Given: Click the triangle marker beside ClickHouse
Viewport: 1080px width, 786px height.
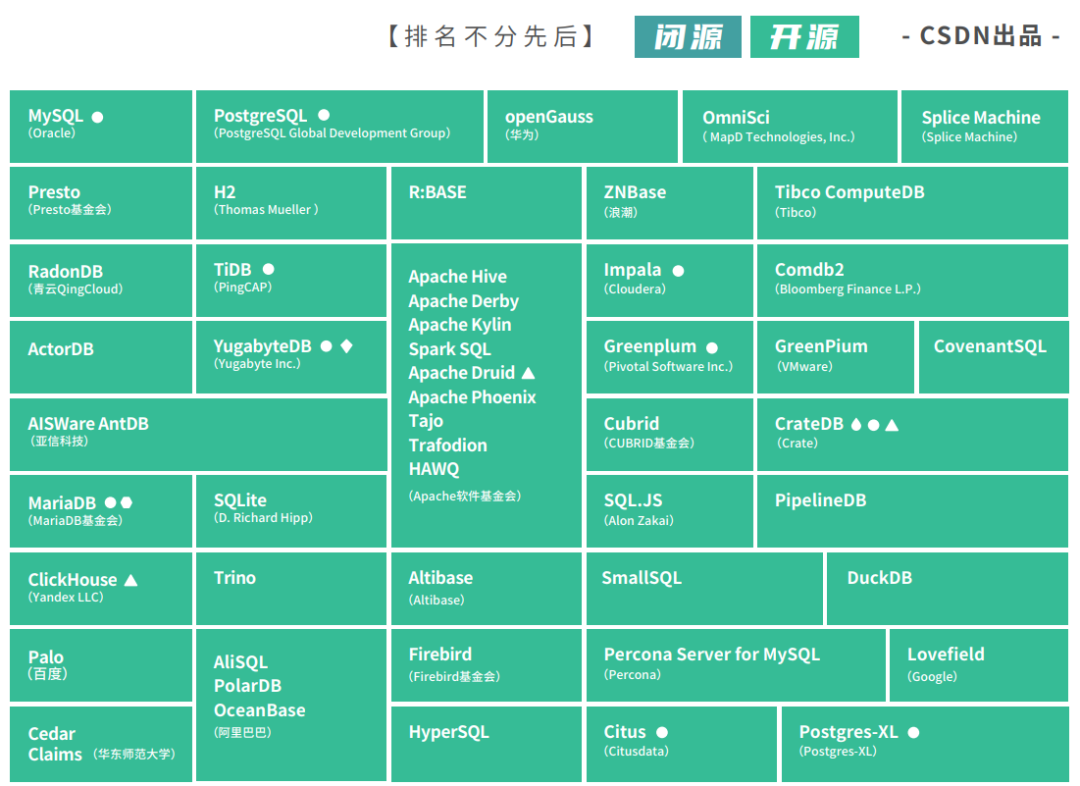Looking at the screenshot, I should pos(131,580).
